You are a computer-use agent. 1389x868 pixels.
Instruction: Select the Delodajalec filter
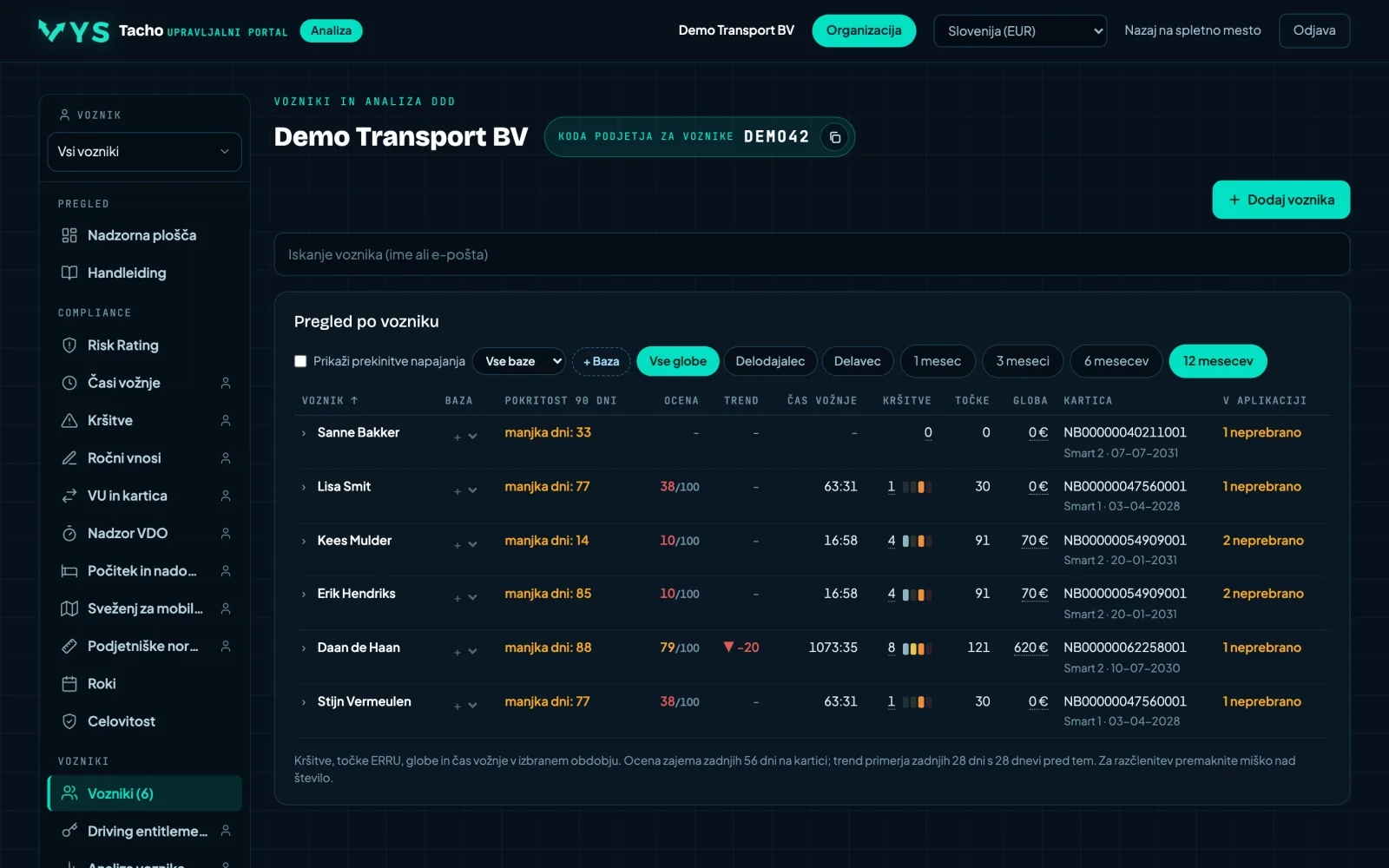click(x=770, y=361)
